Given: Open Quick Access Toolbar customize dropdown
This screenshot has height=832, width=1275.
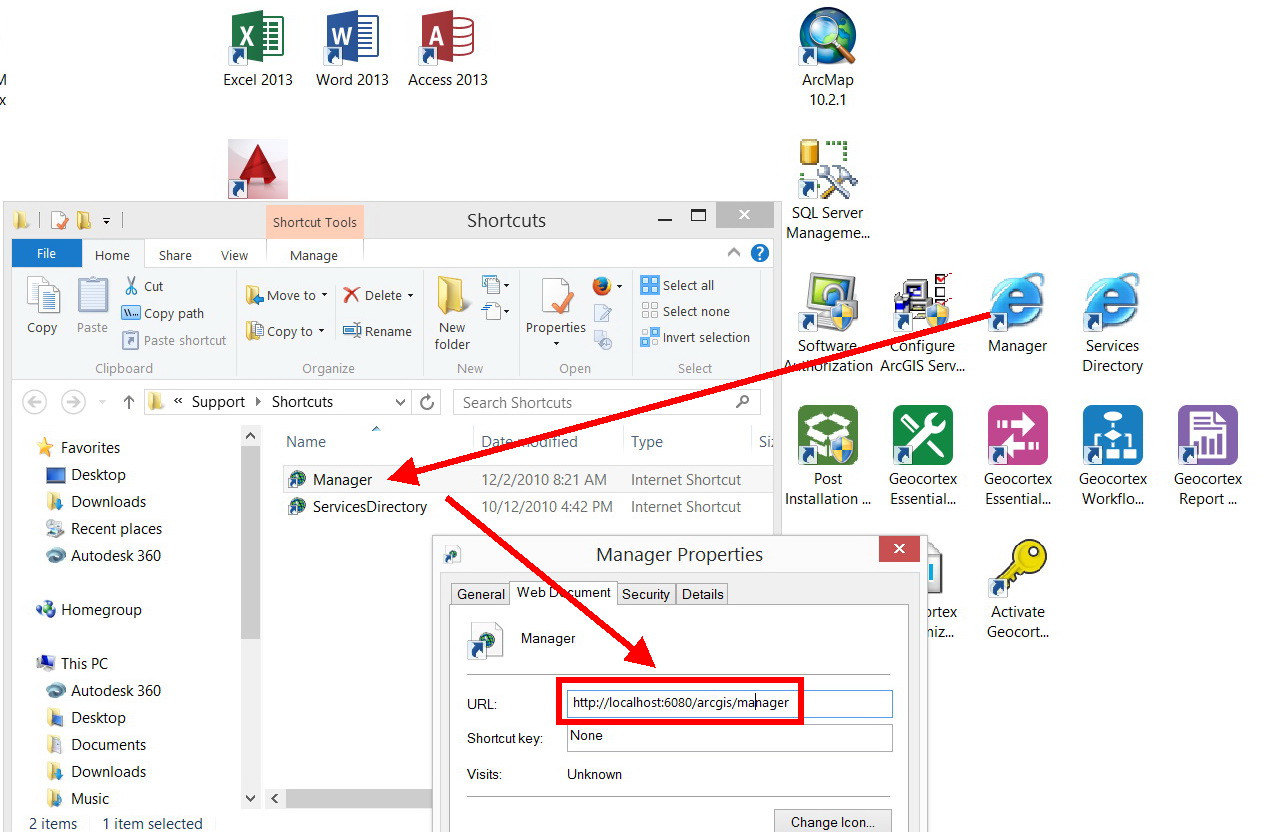Looking at the screenshot, I should click(x=106, y=220).
